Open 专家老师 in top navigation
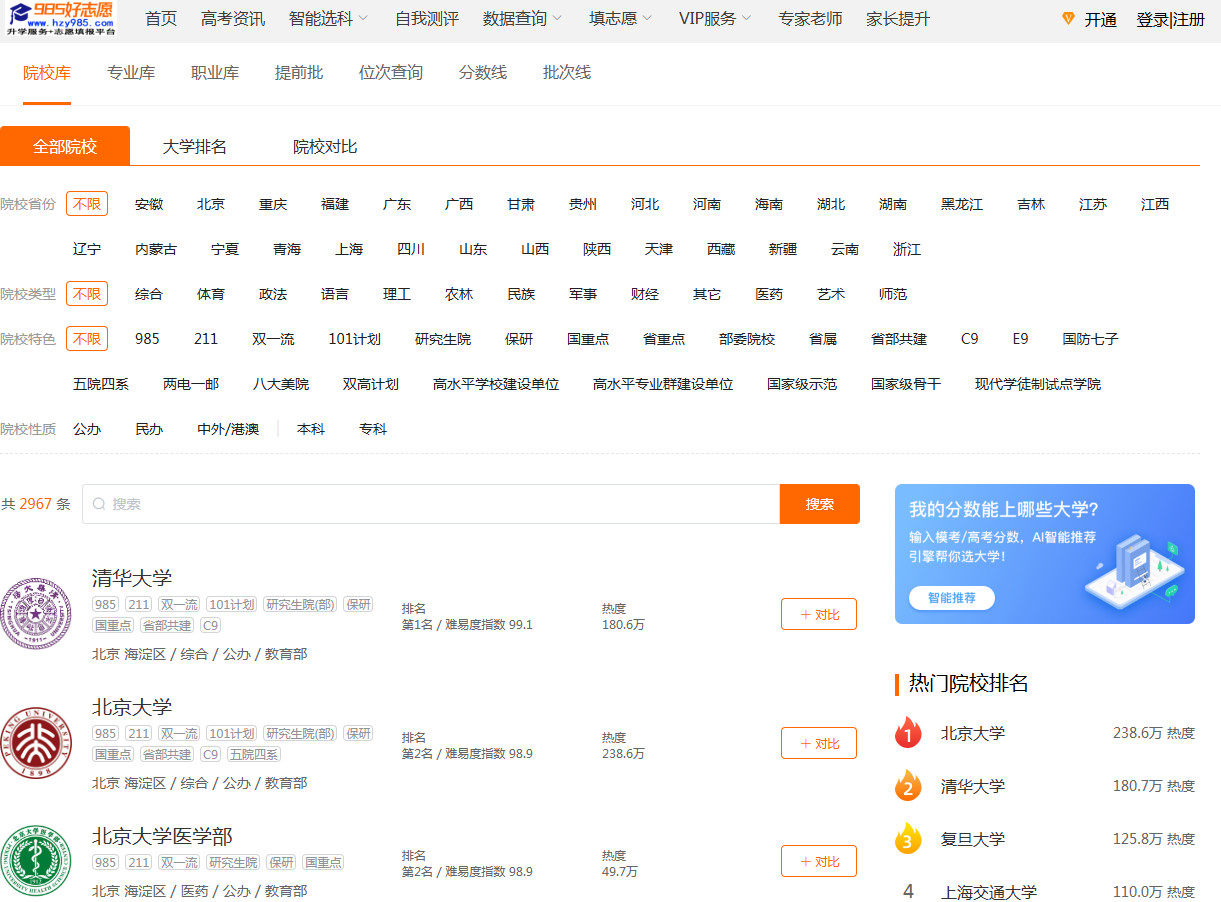 coord(810,19)
